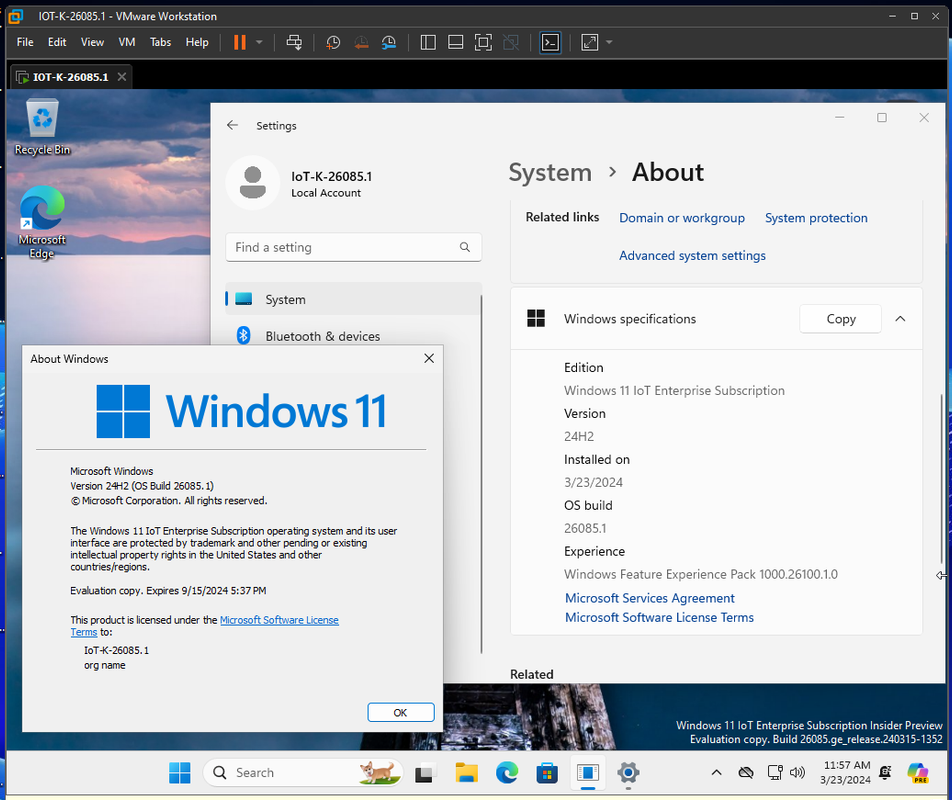Pause the virtual machine from the VMware toolbar

point(240,42)
